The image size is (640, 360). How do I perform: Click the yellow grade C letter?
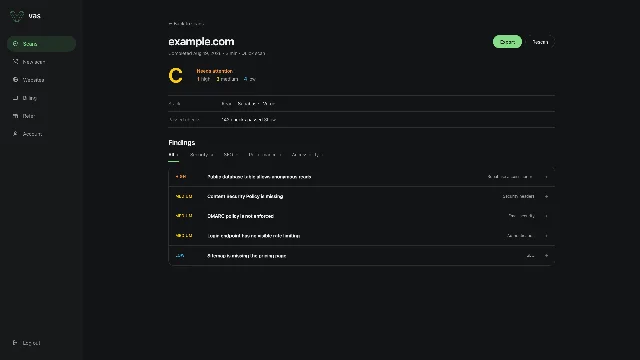[x=176, y=76]
